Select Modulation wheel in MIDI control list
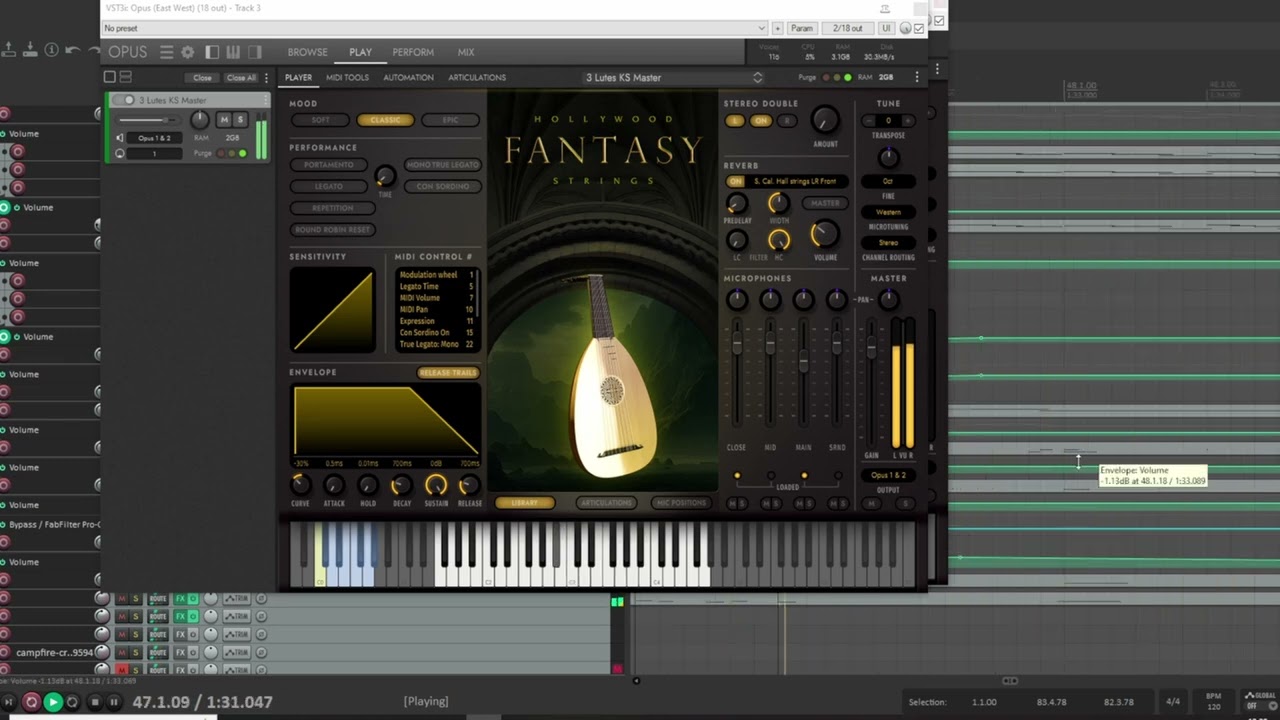The width and height of the screenshot is (1280, 720). (x=437, y=275)
